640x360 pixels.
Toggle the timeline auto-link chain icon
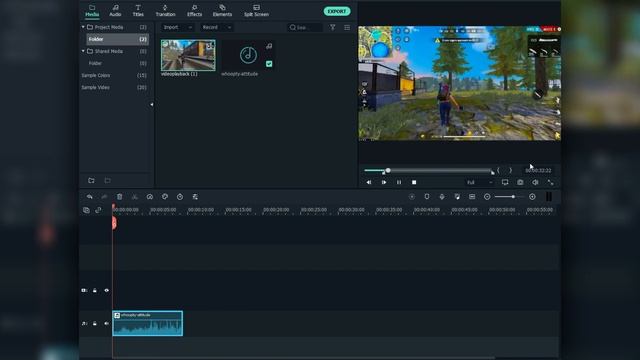pyautogui.click(x=98, y=210)
